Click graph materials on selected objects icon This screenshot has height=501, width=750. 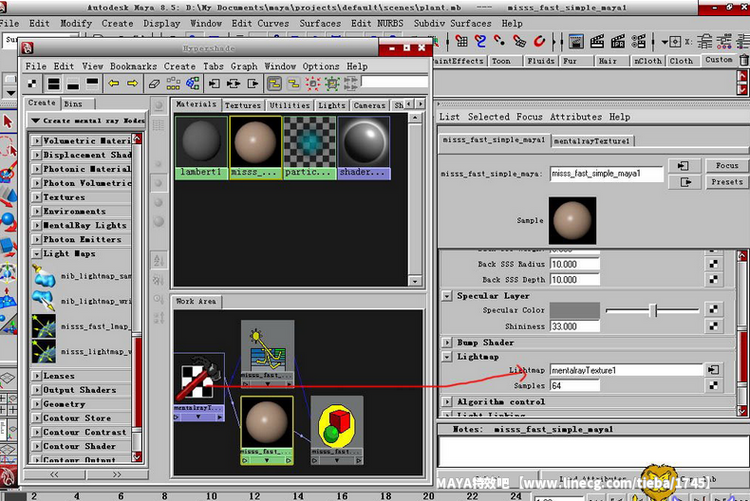(x=193, y=84)
